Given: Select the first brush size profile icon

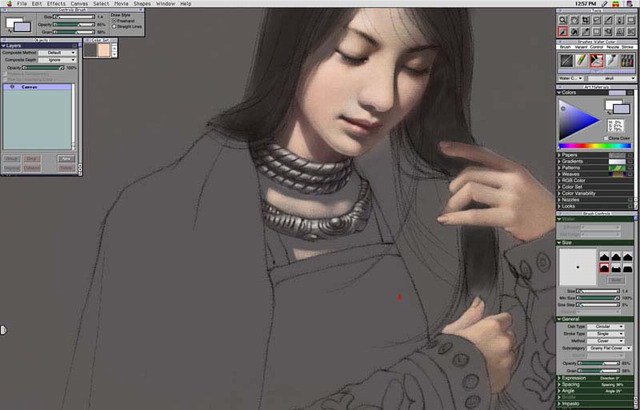Looking at the screenshot, I should coord(604,257).
